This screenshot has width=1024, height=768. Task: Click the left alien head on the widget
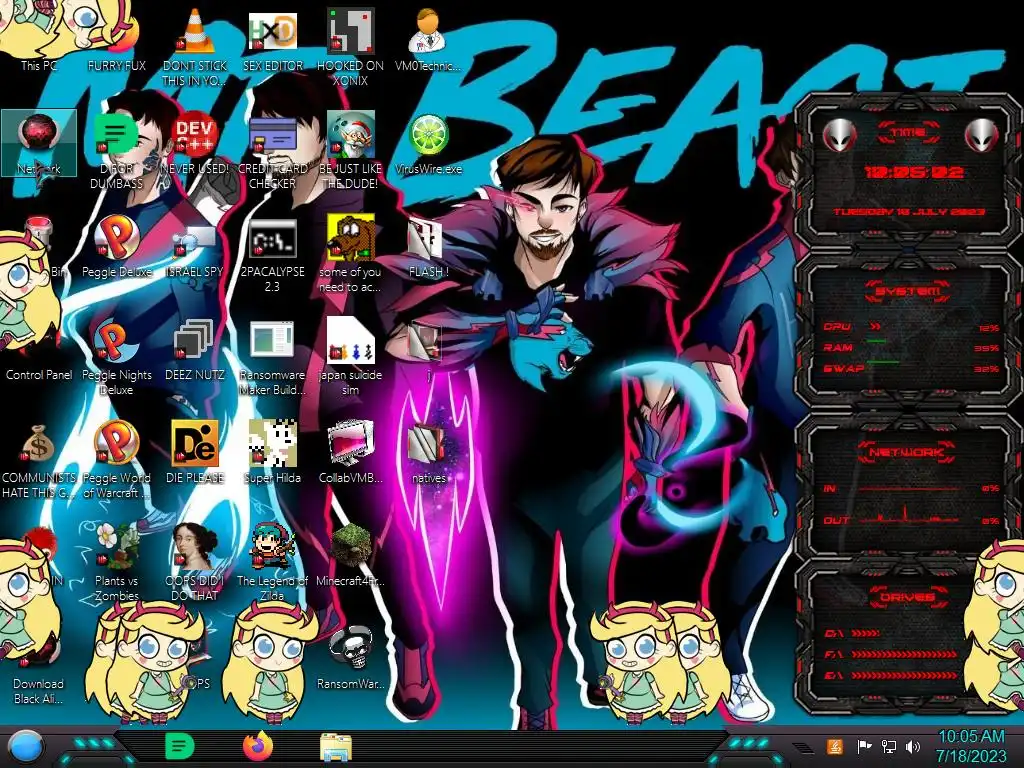[x=839, y=135]
